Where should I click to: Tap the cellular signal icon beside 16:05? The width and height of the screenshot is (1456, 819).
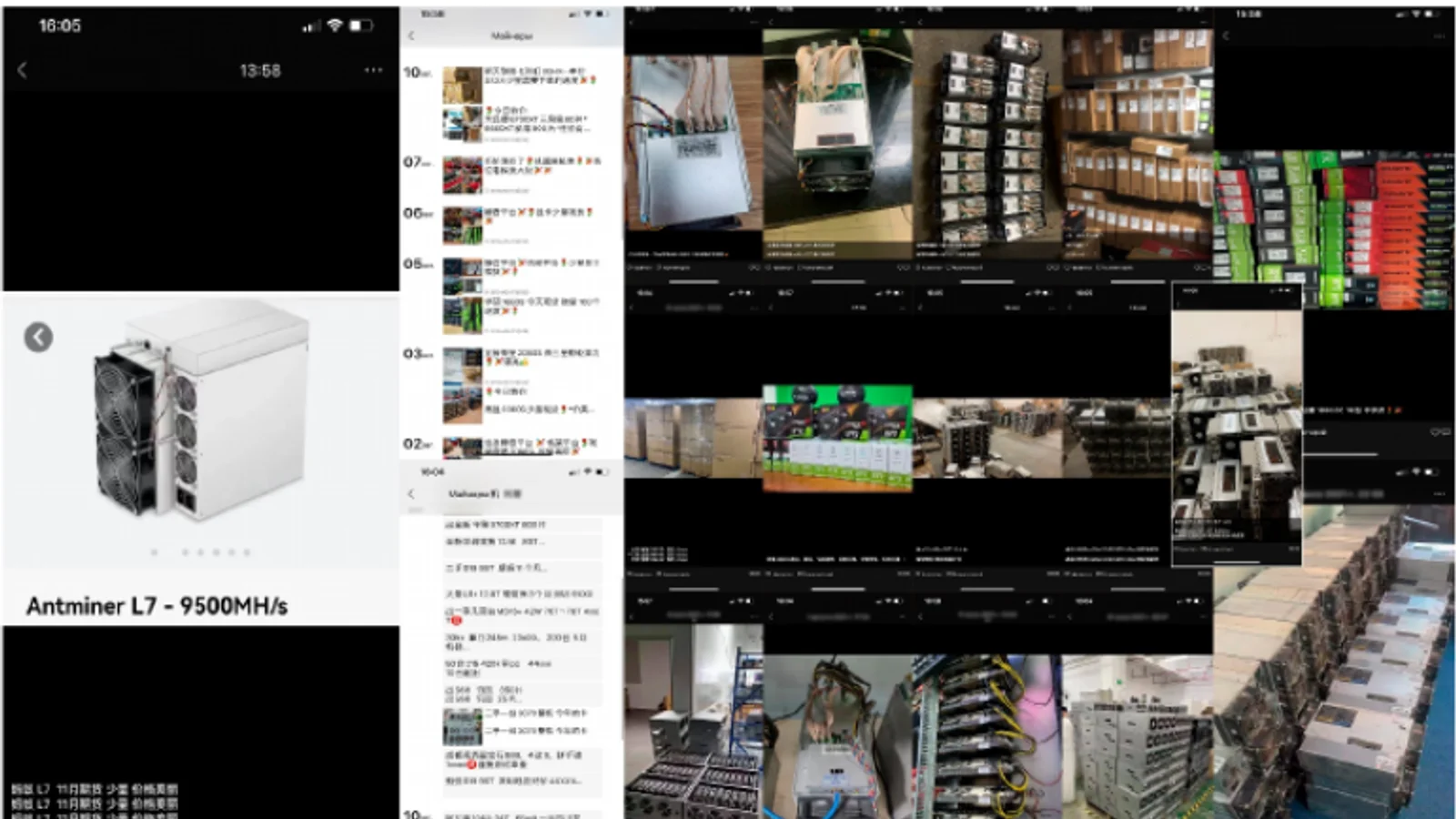312,26
